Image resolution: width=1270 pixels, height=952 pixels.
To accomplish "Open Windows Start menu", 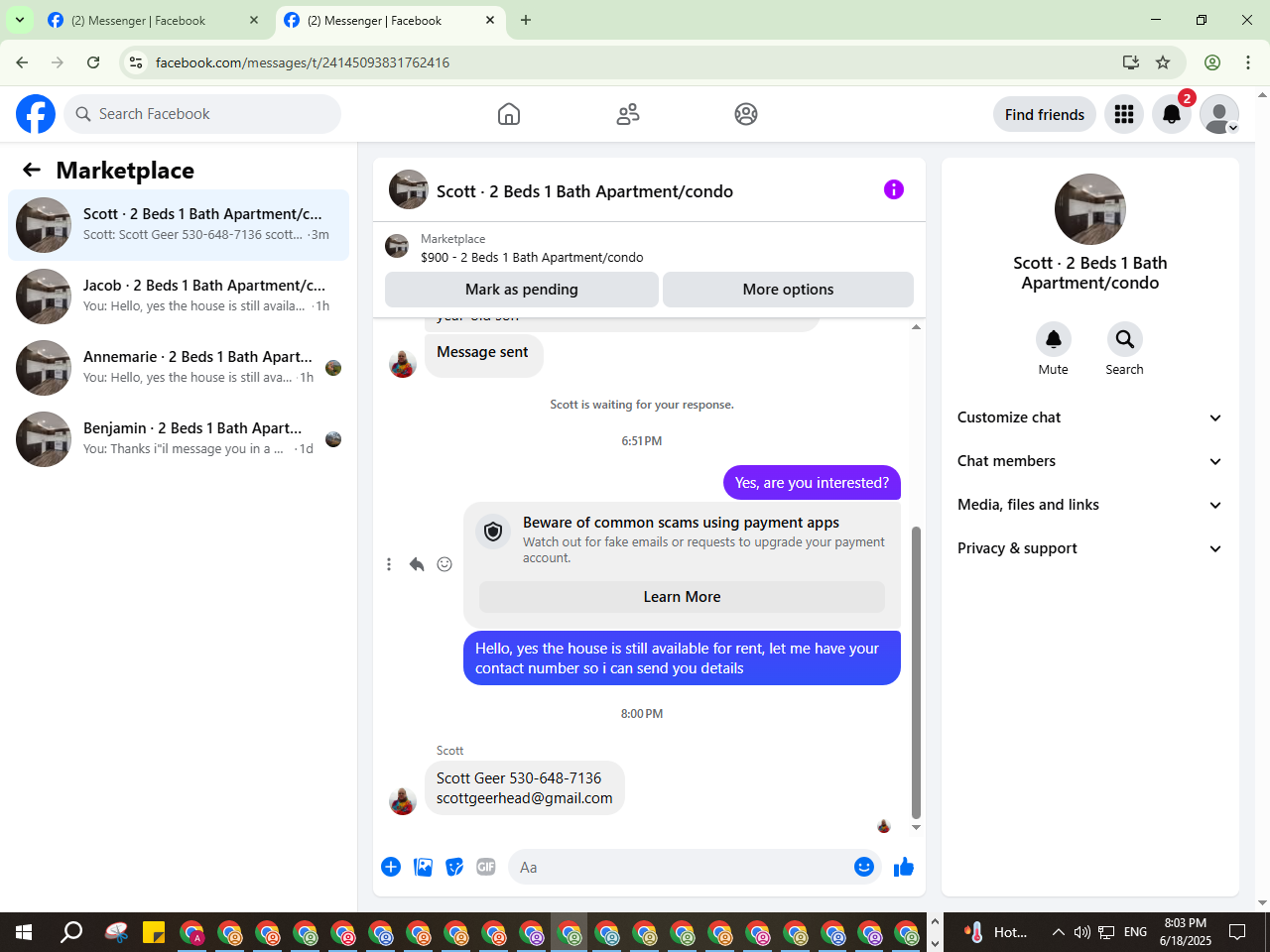I will pos(24,932).
